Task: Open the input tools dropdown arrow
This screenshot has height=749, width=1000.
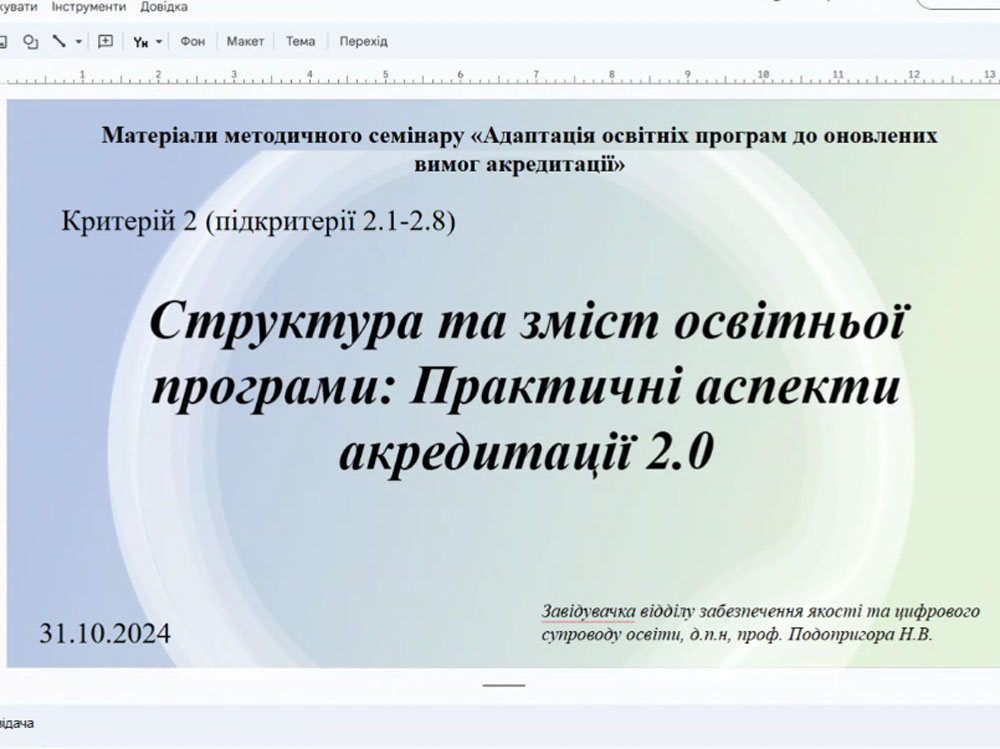Action: pos(159,42)
